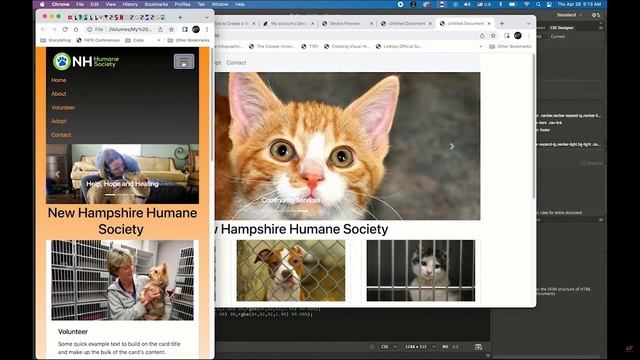Show hidden bookmarks chevron in front window
This screenshot has width=640, height=360.
[159, 40]
